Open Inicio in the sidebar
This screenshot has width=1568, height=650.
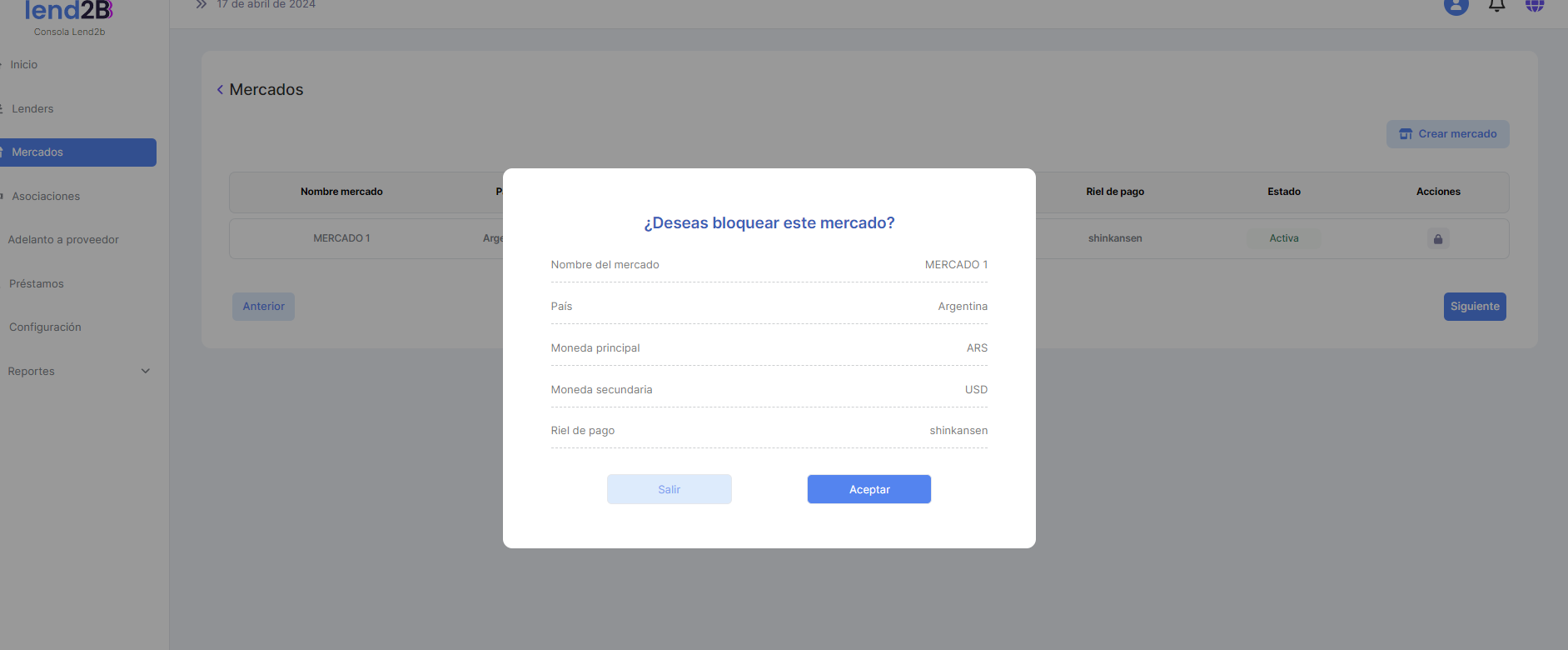pyautogui.click(x=24, y=65)
